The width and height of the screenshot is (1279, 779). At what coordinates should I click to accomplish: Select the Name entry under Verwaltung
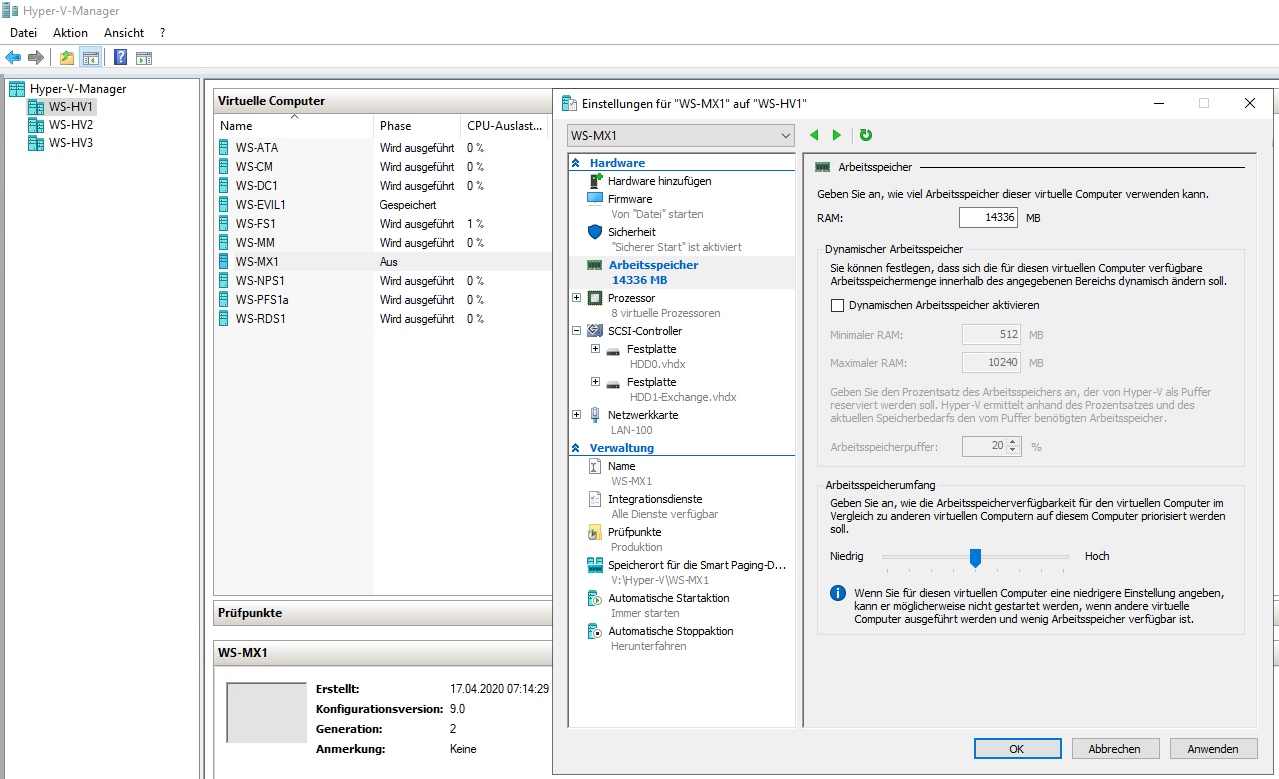pyautogui.click(x=621, y=466)
